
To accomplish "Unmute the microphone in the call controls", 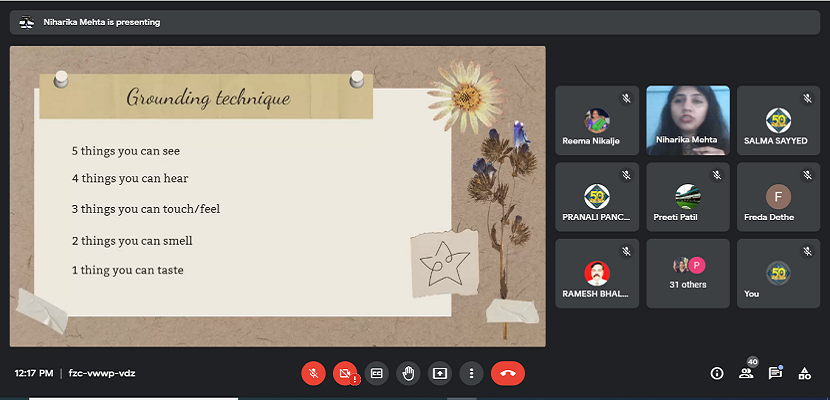I will point(313,374).
